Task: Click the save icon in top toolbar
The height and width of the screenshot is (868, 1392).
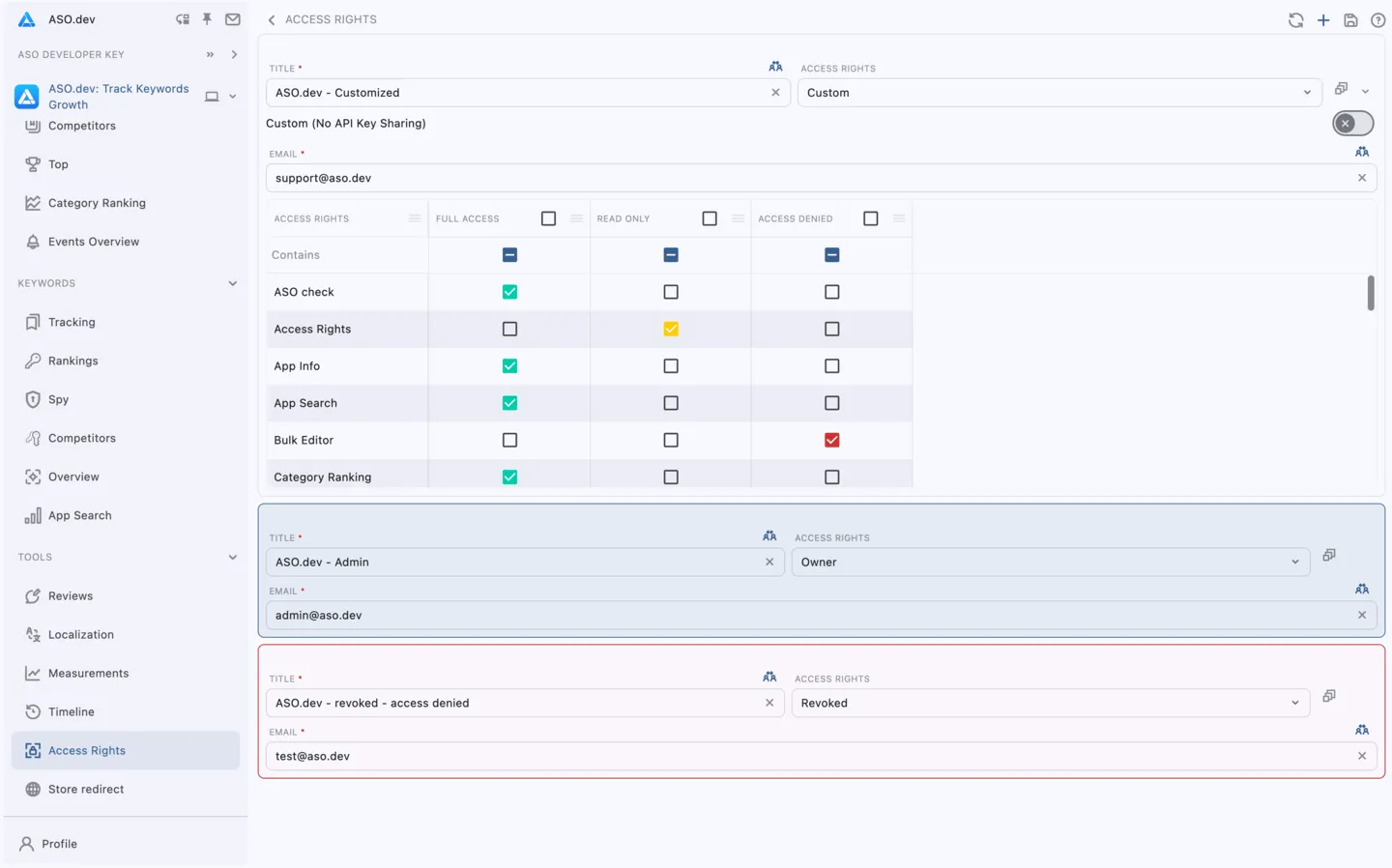Action: pyautogui.click(x=1350, y=20)
